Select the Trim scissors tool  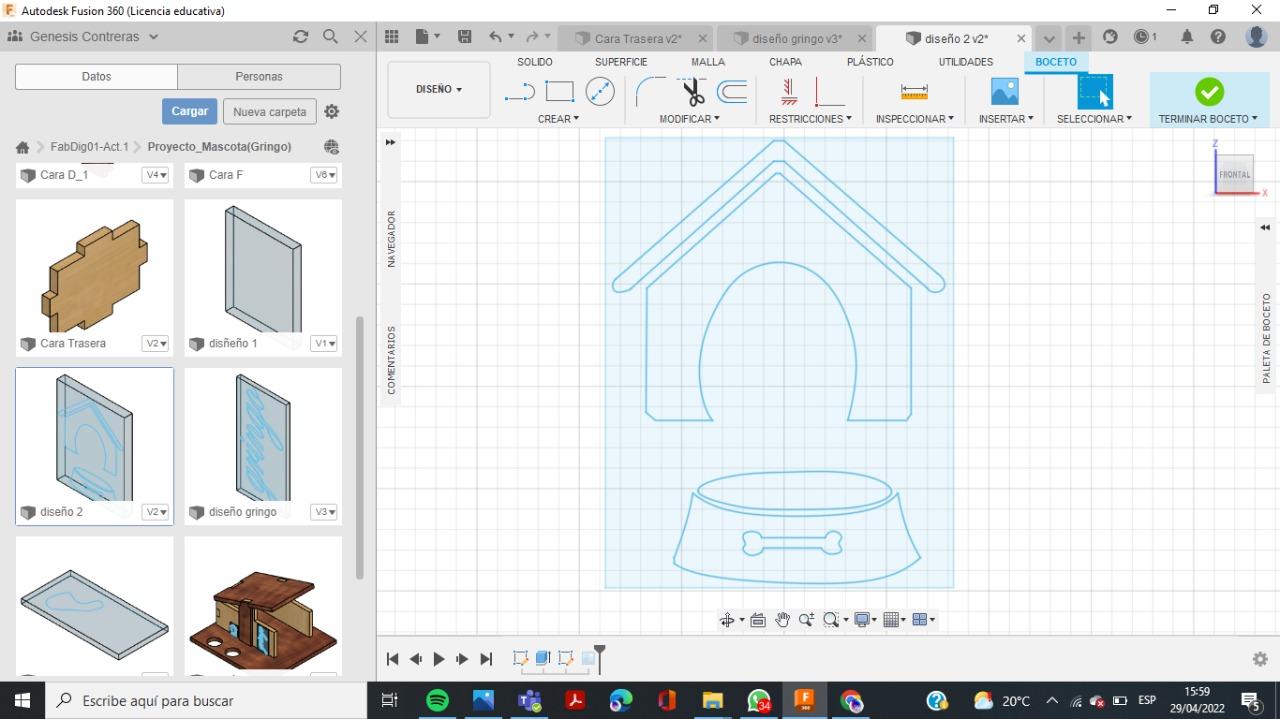coord(692,92)
